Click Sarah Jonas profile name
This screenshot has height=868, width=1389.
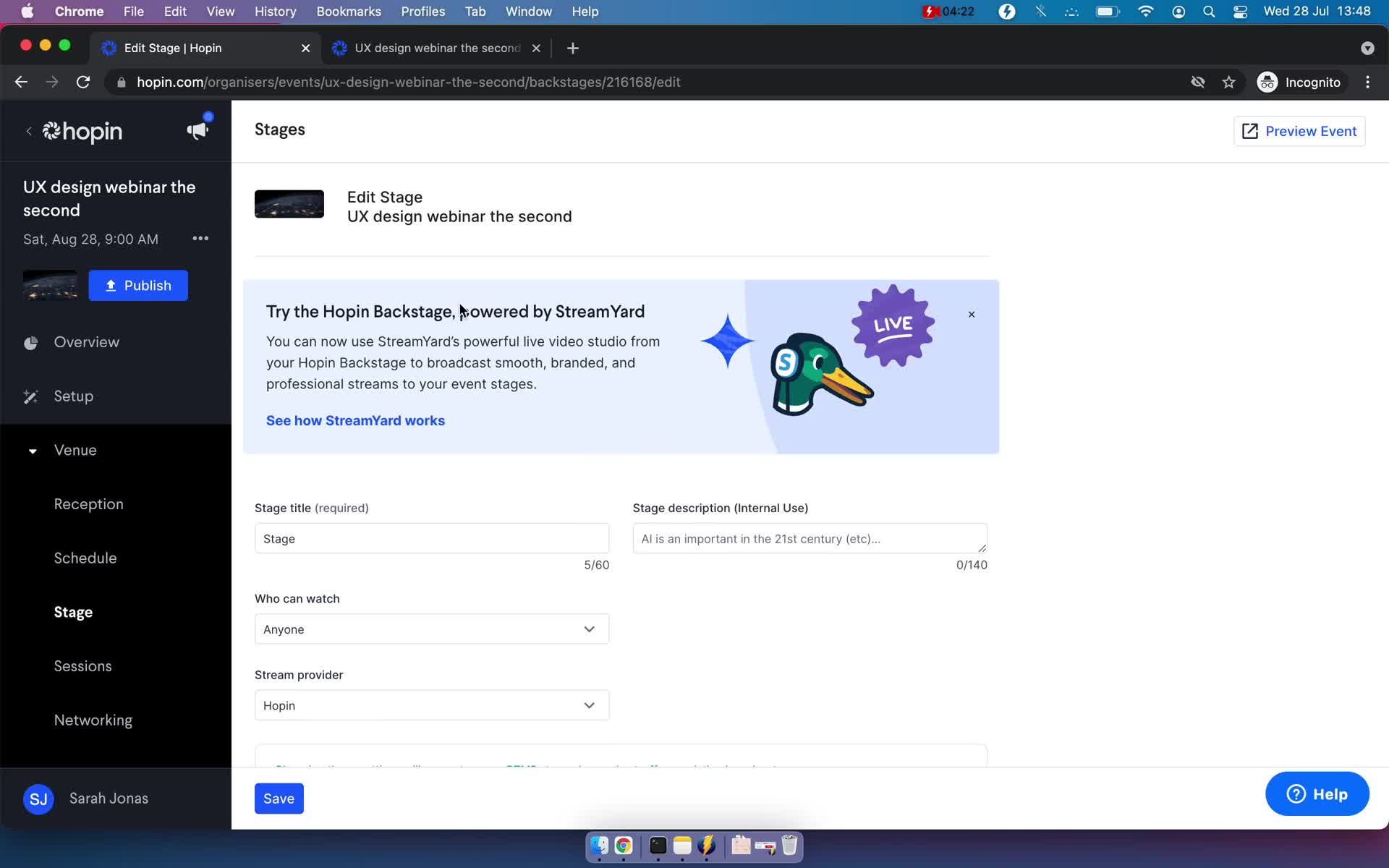[x=109, y=799]
